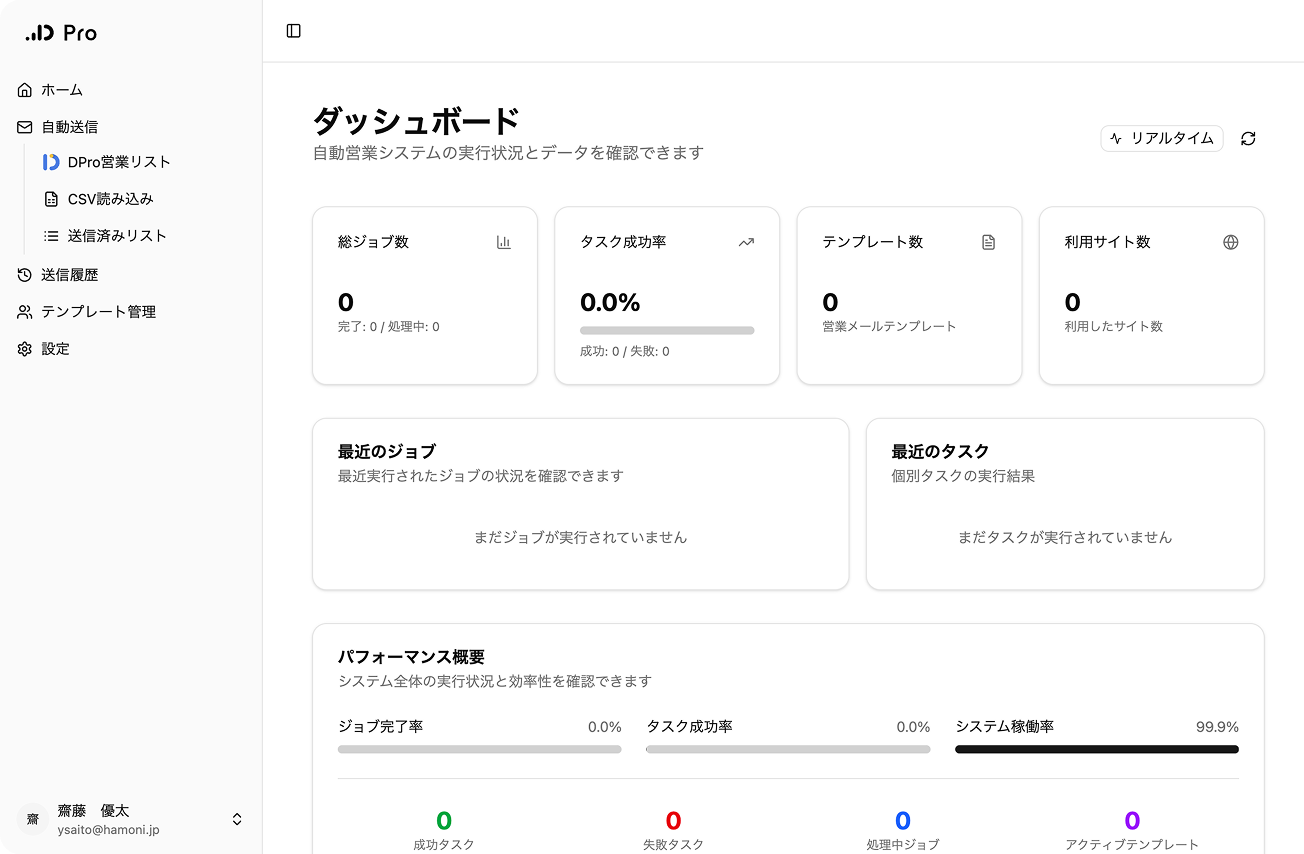Click the trend arrow icon on タスク成功率 card

[746, 242]
